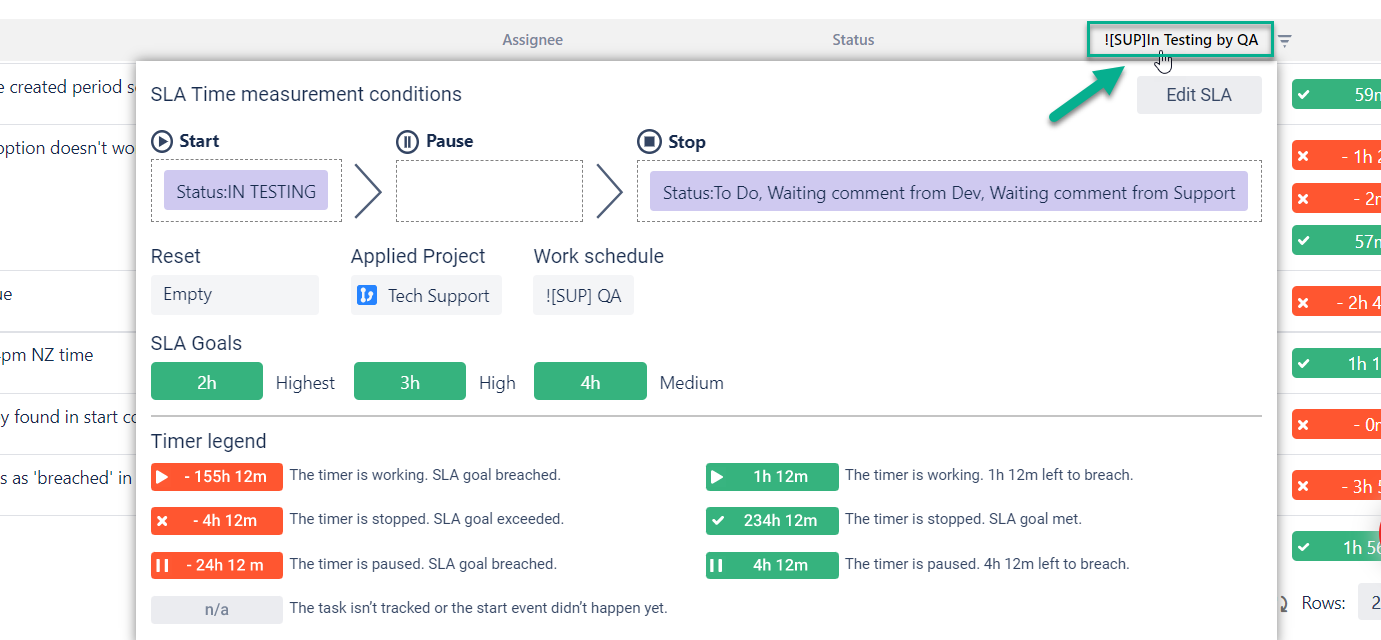Click the ![SUP] QA work schedule chip
Screen dimensions: 1381x640
pos(583,296)
